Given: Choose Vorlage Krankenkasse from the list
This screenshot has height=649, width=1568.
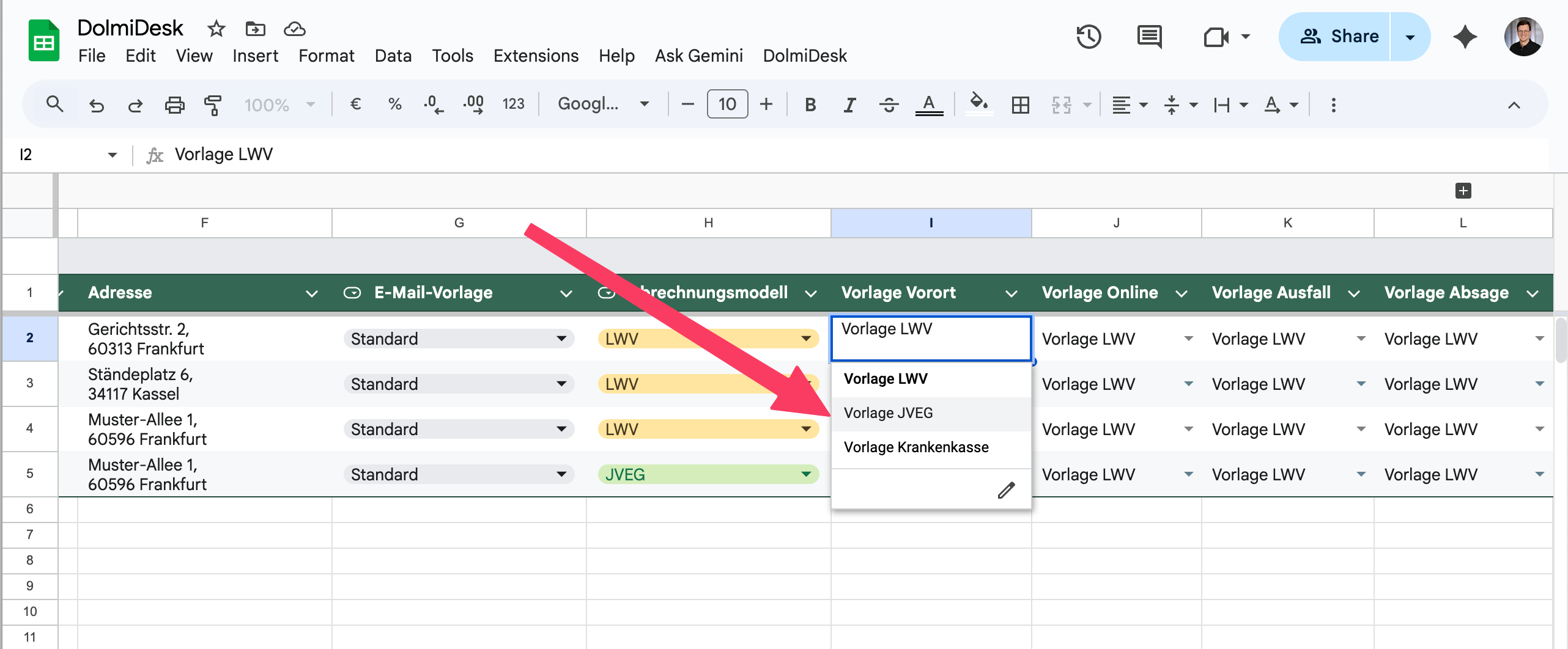Looking at the screenshot, I should pos(915,447).
